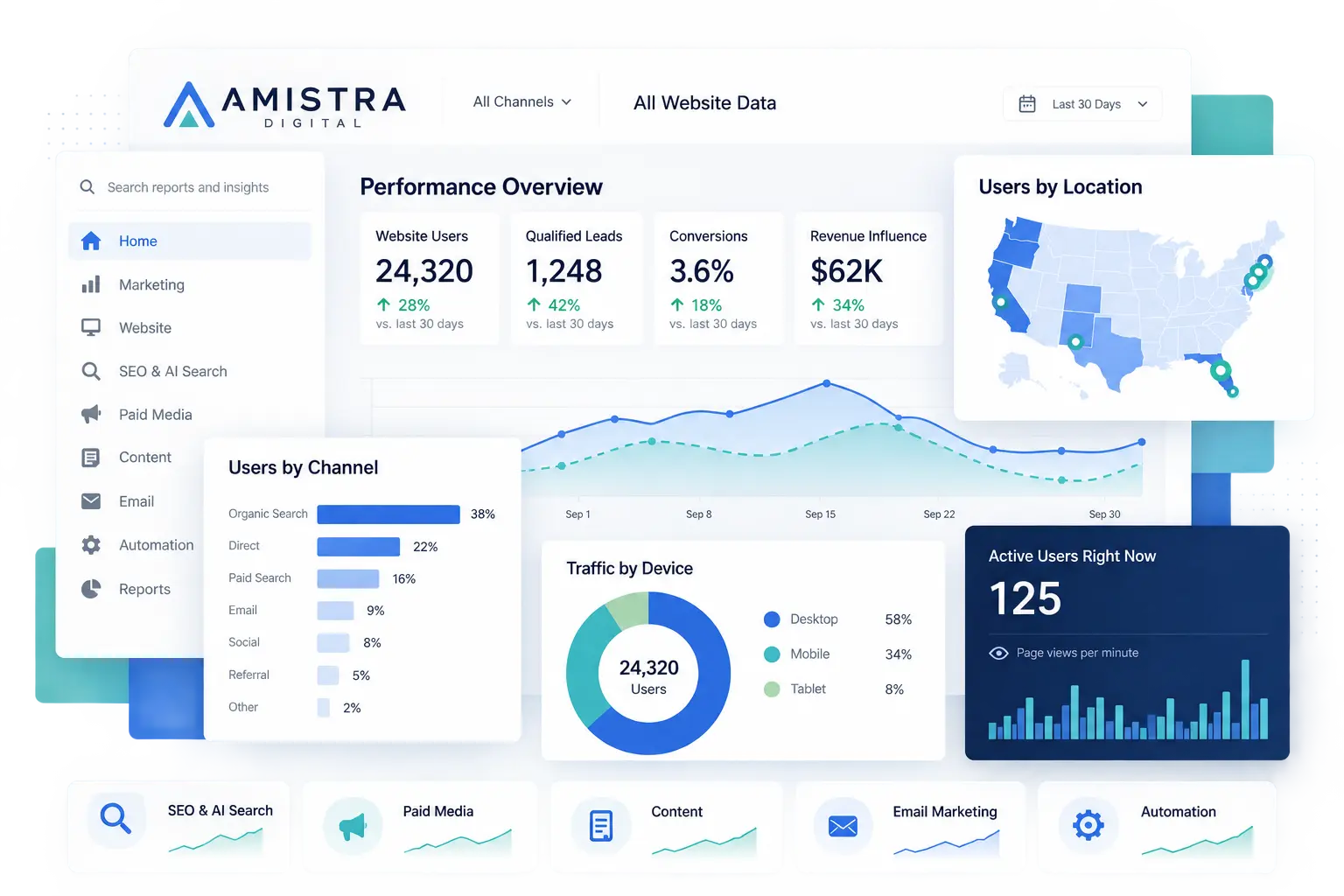Click the Email envelope sidebar icon
The height and width of the screenshot is (896, 1344).
click(91, 501)
